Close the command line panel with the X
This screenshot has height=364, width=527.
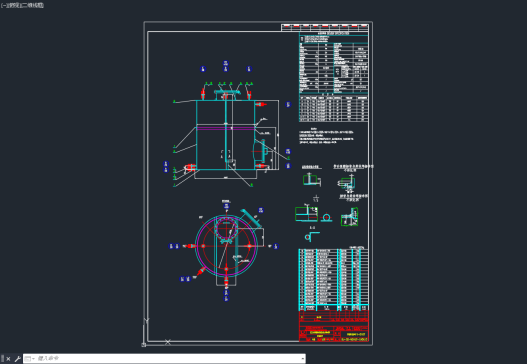8,359
